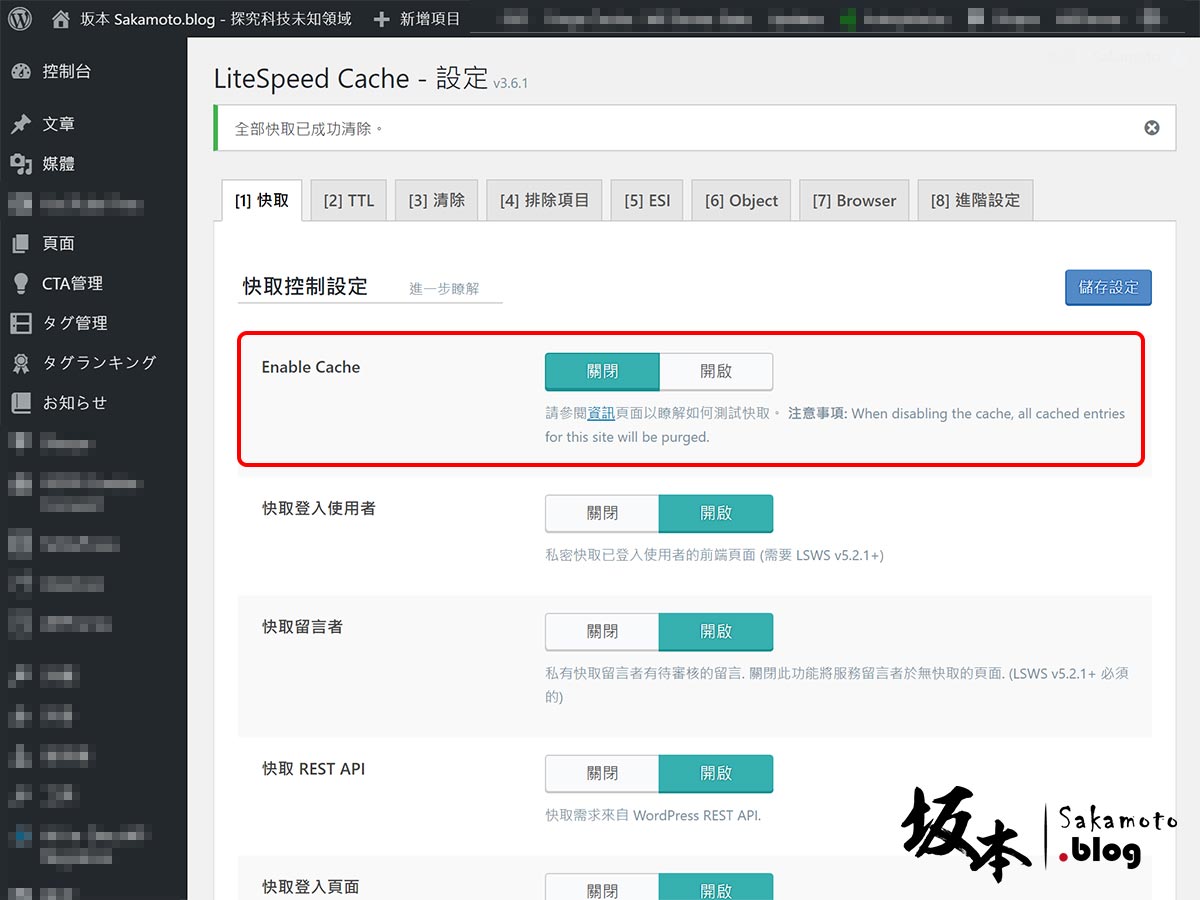1200x900 pixels.
Task: Open the [8] 進階設定 tab
Action: point(975,200)
